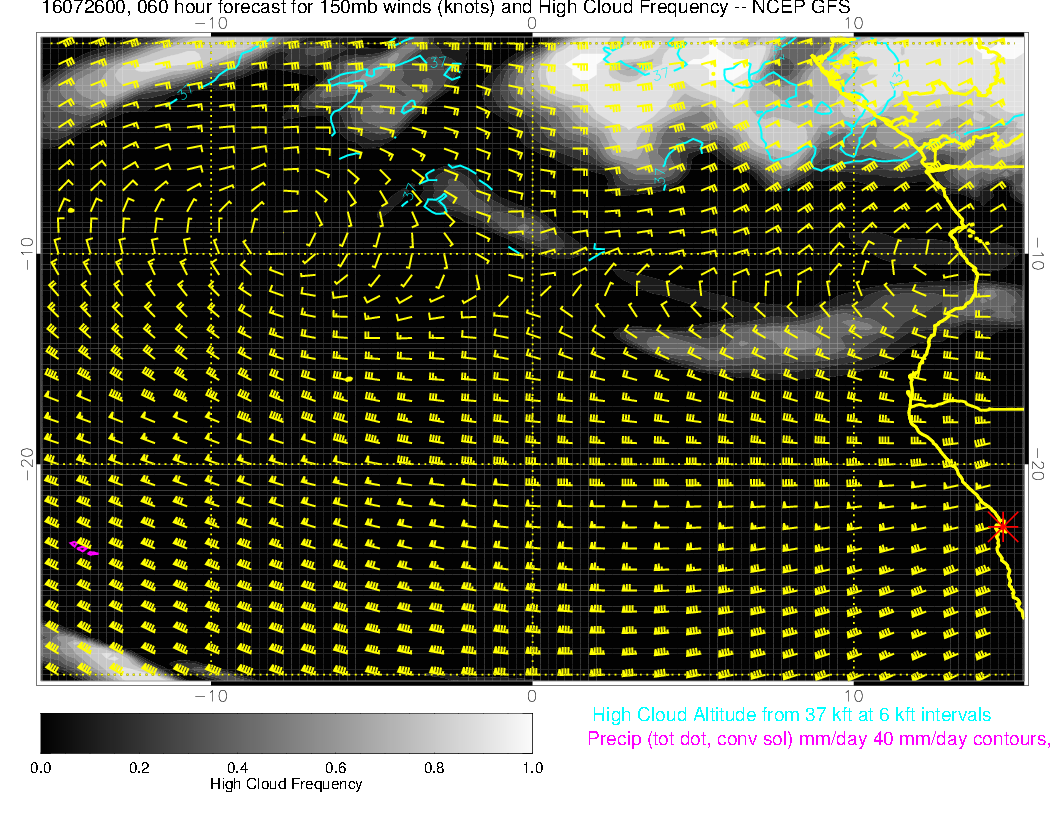Screen dimensions: 1056x816
Task: Click the "High Cloud Frequency" colorbar caption
Action: (286, 784)
